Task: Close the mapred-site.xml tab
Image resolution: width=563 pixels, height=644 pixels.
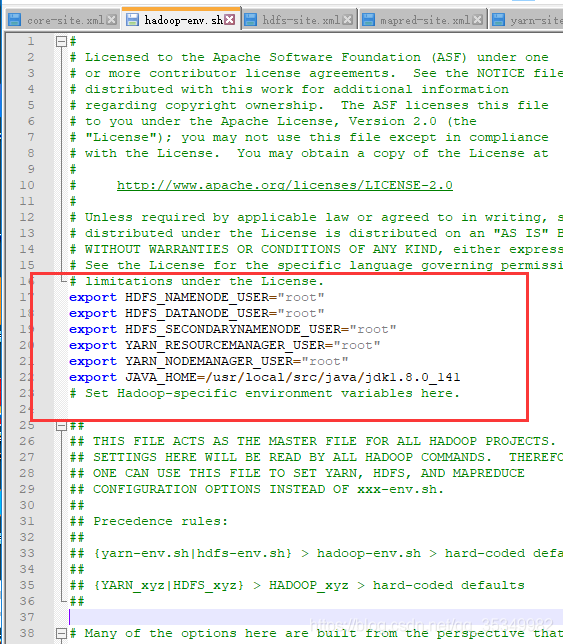Action: tap(477, 19)
